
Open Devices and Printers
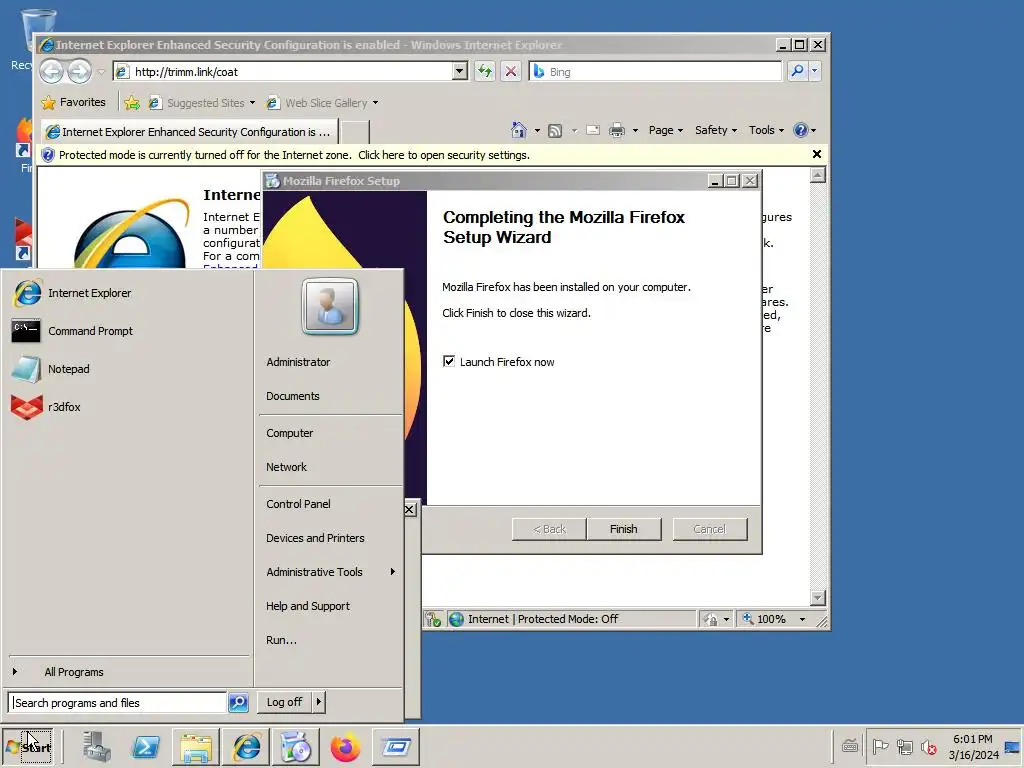coord(315,537)
